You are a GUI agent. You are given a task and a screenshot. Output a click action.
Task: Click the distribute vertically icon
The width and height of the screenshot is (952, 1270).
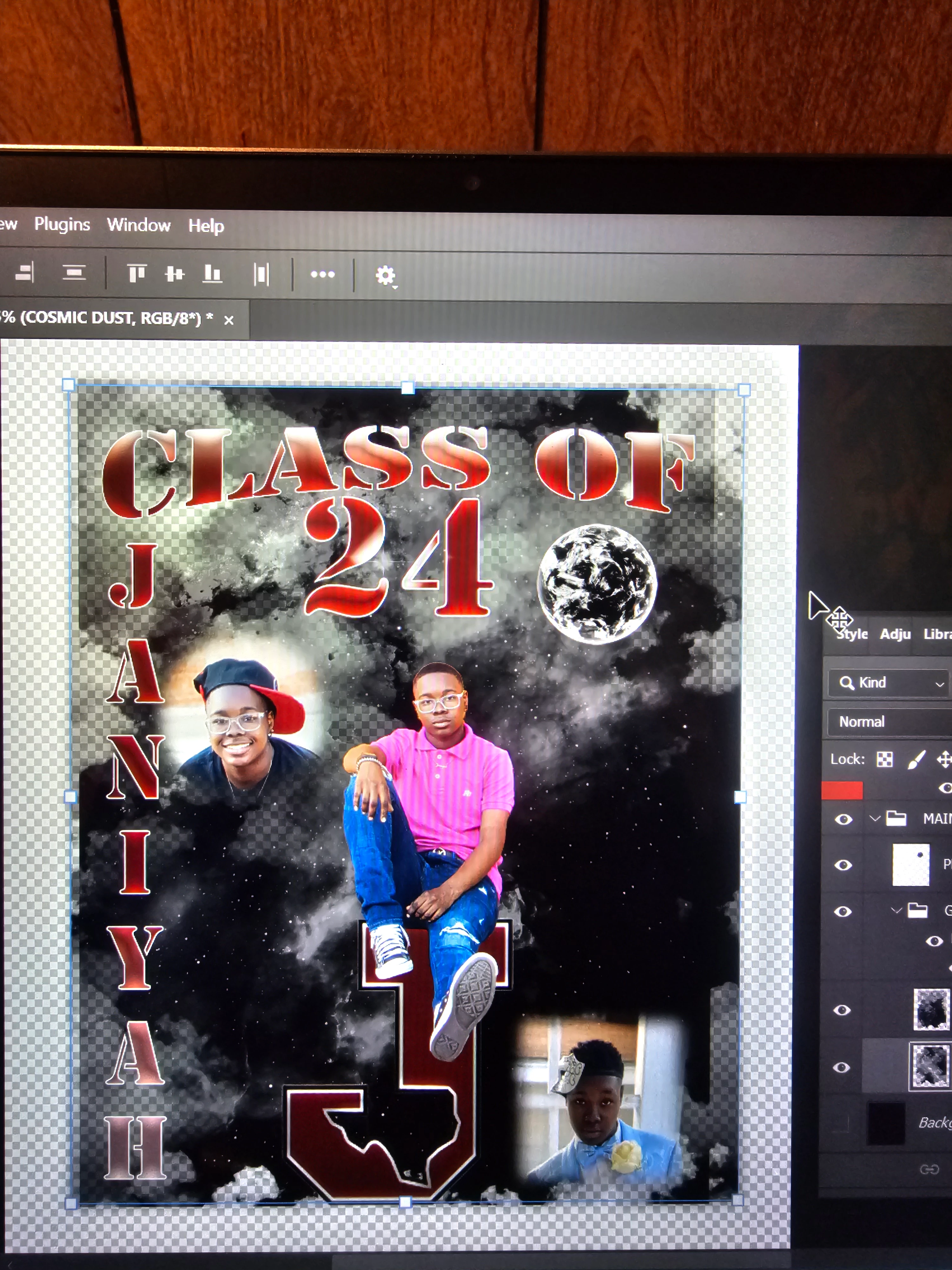[74, 272]
